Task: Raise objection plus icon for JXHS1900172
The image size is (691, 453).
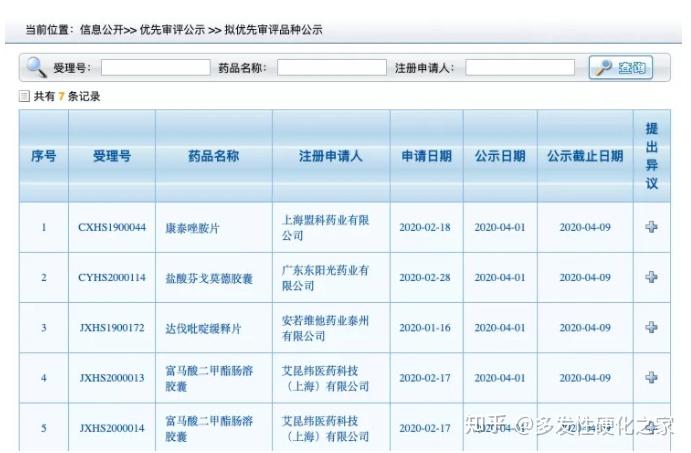Action: coord(651,327)
